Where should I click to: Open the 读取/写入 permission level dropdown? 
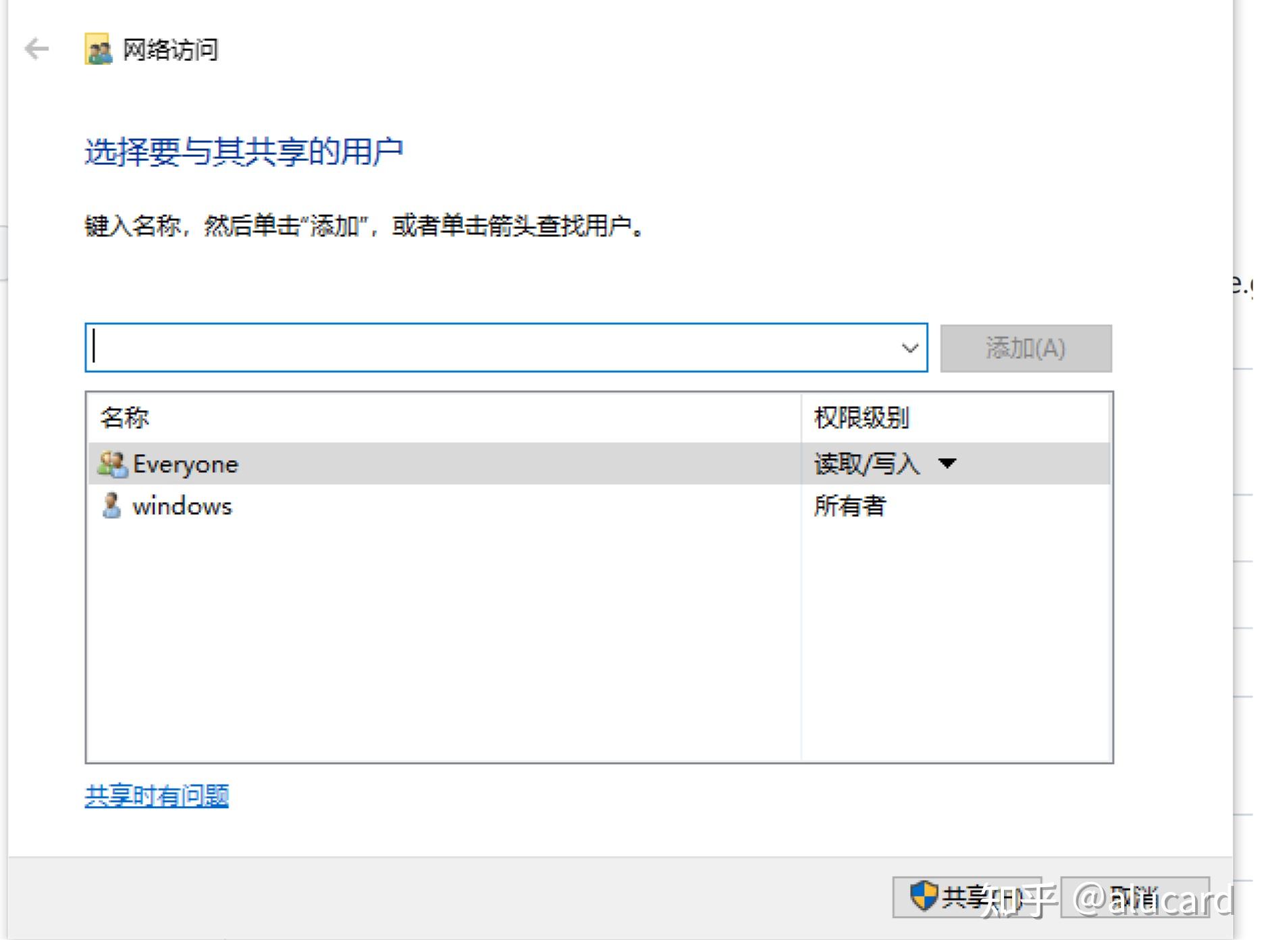[x=947, y=464]
